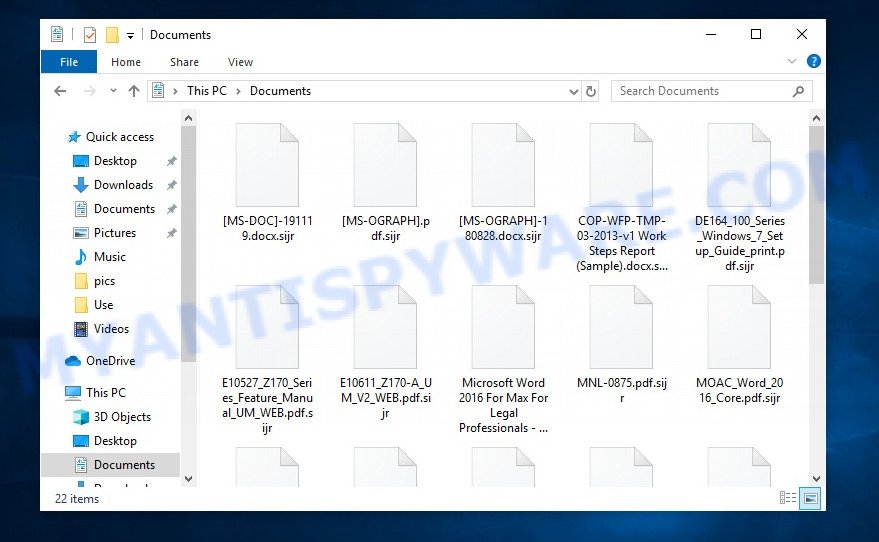Select file MOAC_Word_2016_Core.pdf.sijr

tap(739, 345)
